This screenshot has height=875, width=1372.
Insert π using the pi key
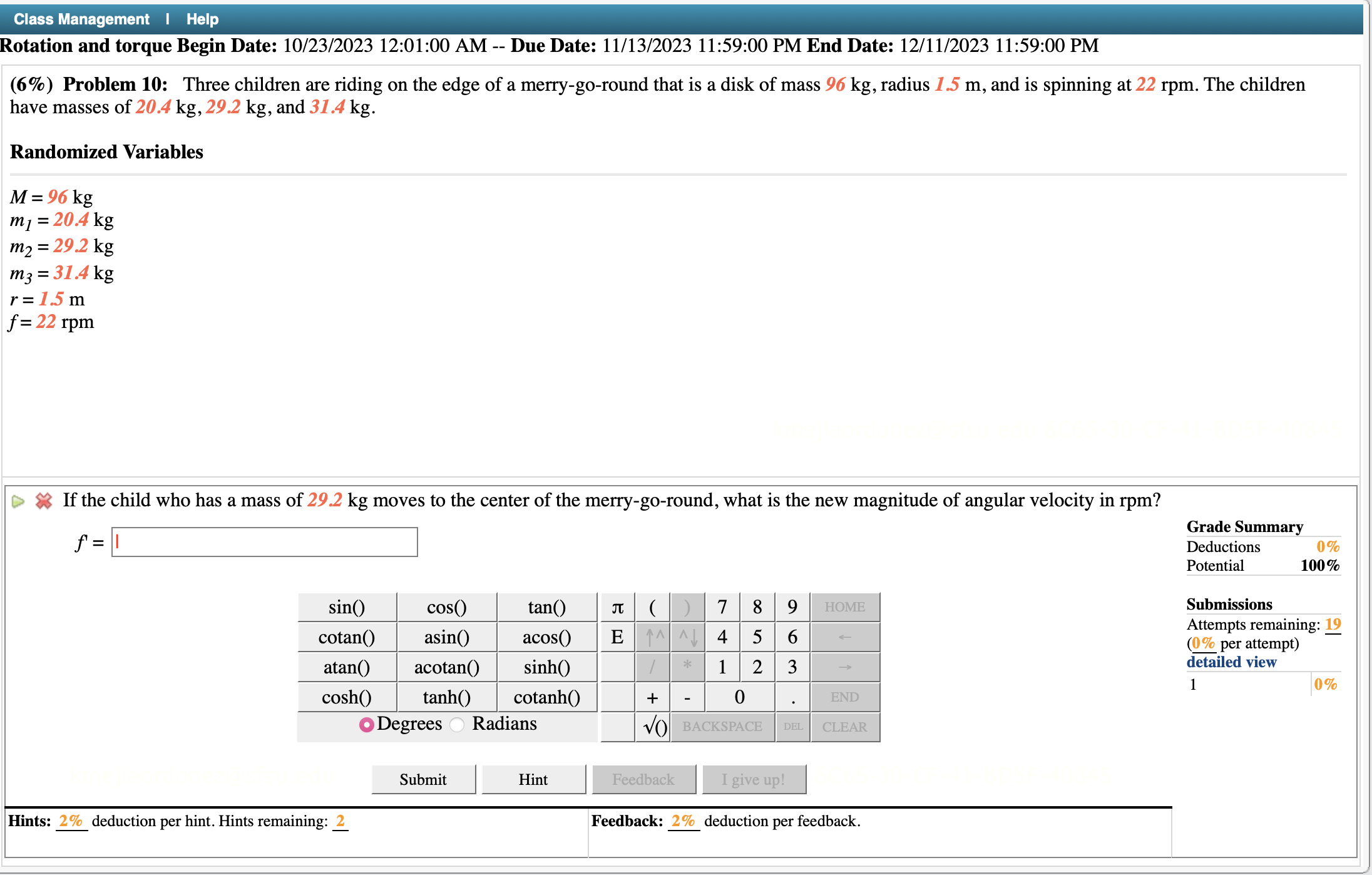click(x=617, y=606)
